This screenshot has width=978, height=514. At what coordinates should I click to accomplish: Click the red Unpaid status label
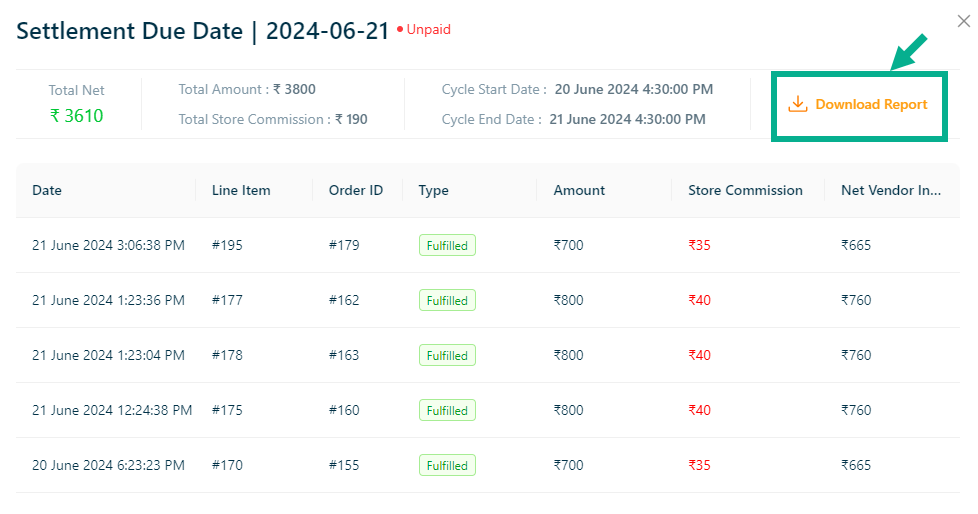[x=427, y=30]
